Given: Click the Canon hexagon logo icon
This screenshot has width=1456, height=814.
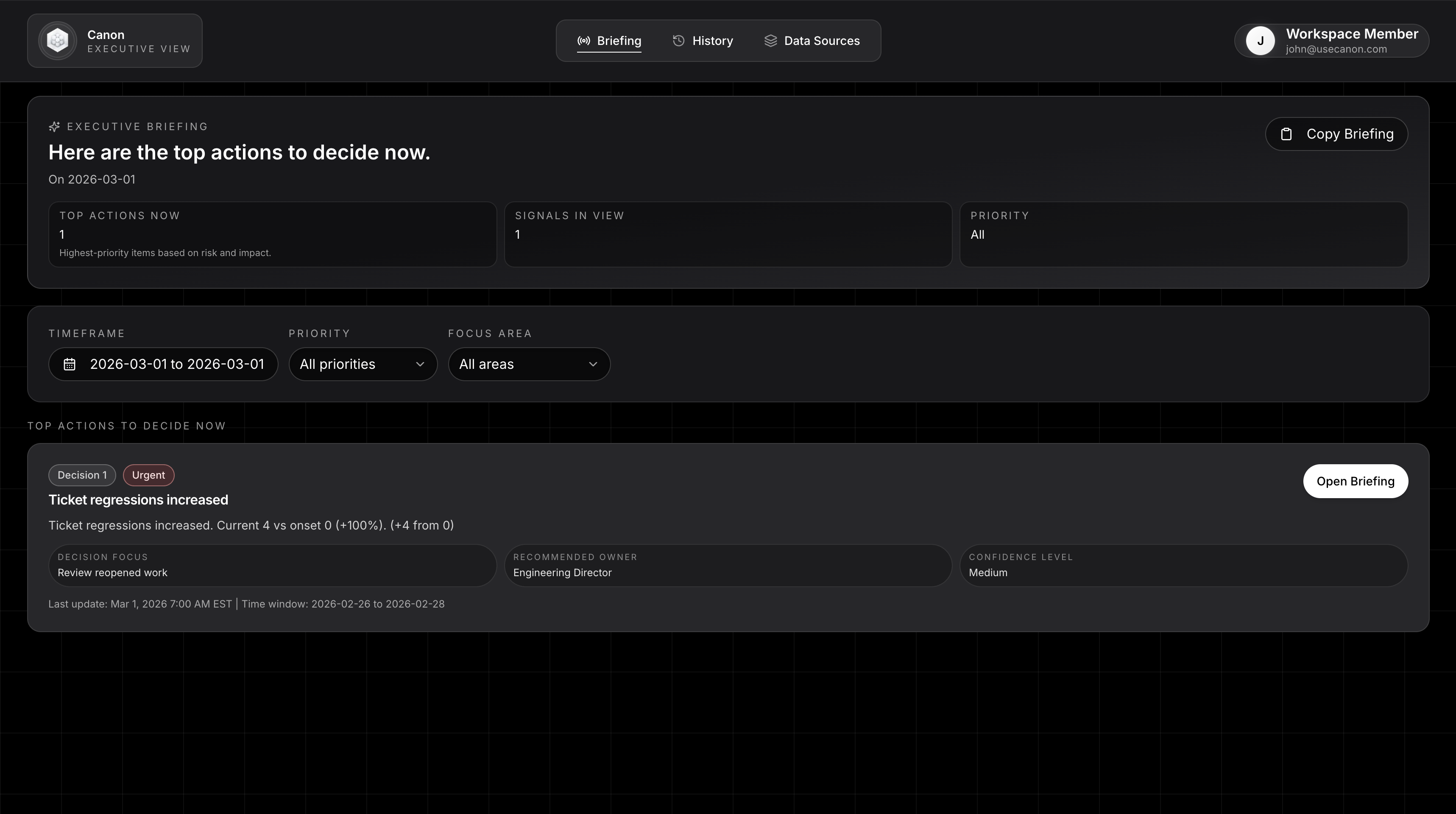Looking at the screenshot, I should (58, 41).
